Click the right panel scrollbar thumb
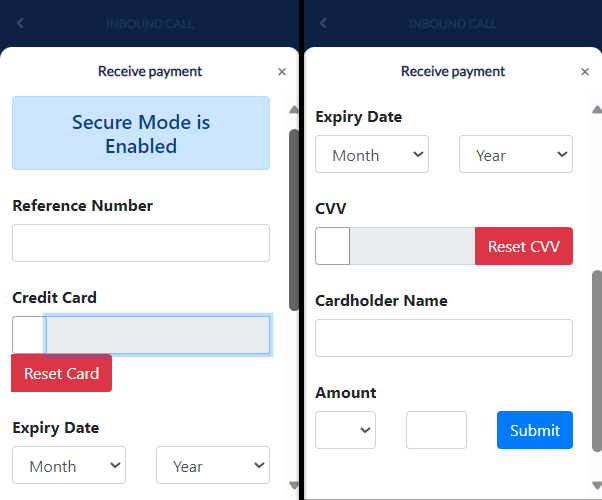Viewport: 602px width, 500px height. [597, 360]
